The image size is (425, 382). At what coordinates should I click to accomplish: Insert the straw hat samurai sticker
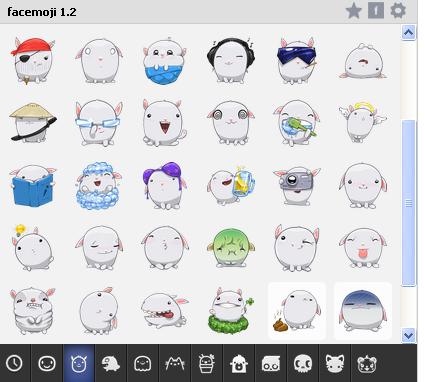point(32,123)
